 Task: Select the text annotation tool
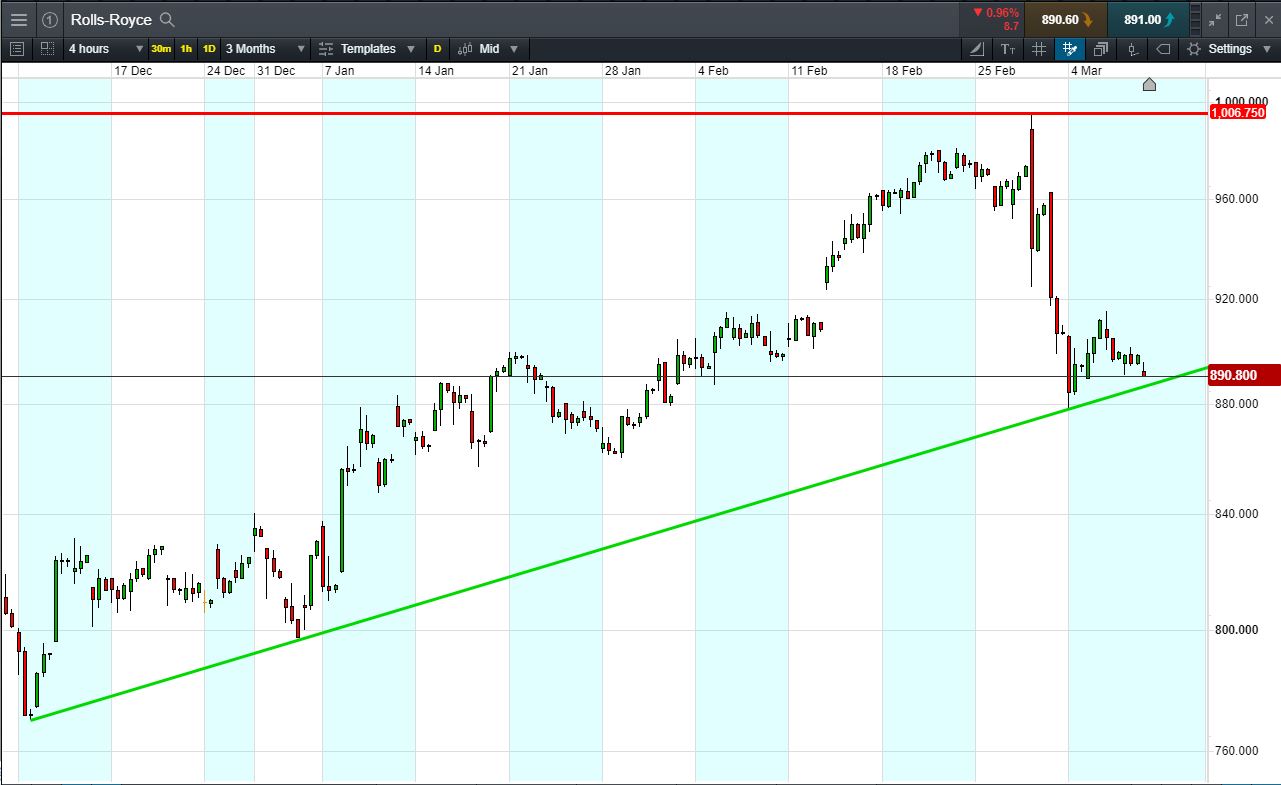1007,48
